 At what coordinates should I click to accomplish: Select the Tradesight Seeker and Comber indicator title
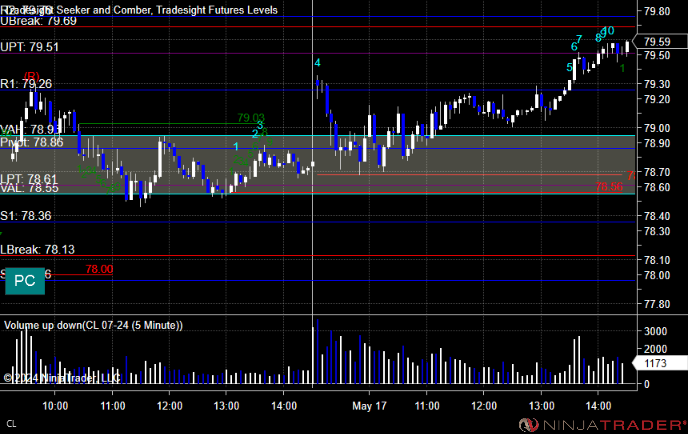(143, 10)
